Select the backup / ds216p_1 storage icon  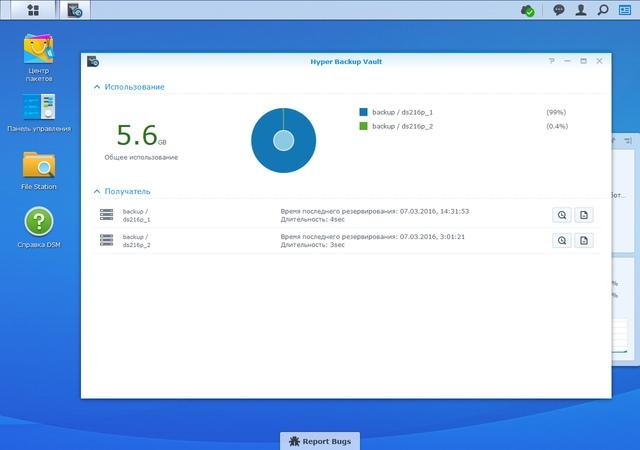point(107,215)
